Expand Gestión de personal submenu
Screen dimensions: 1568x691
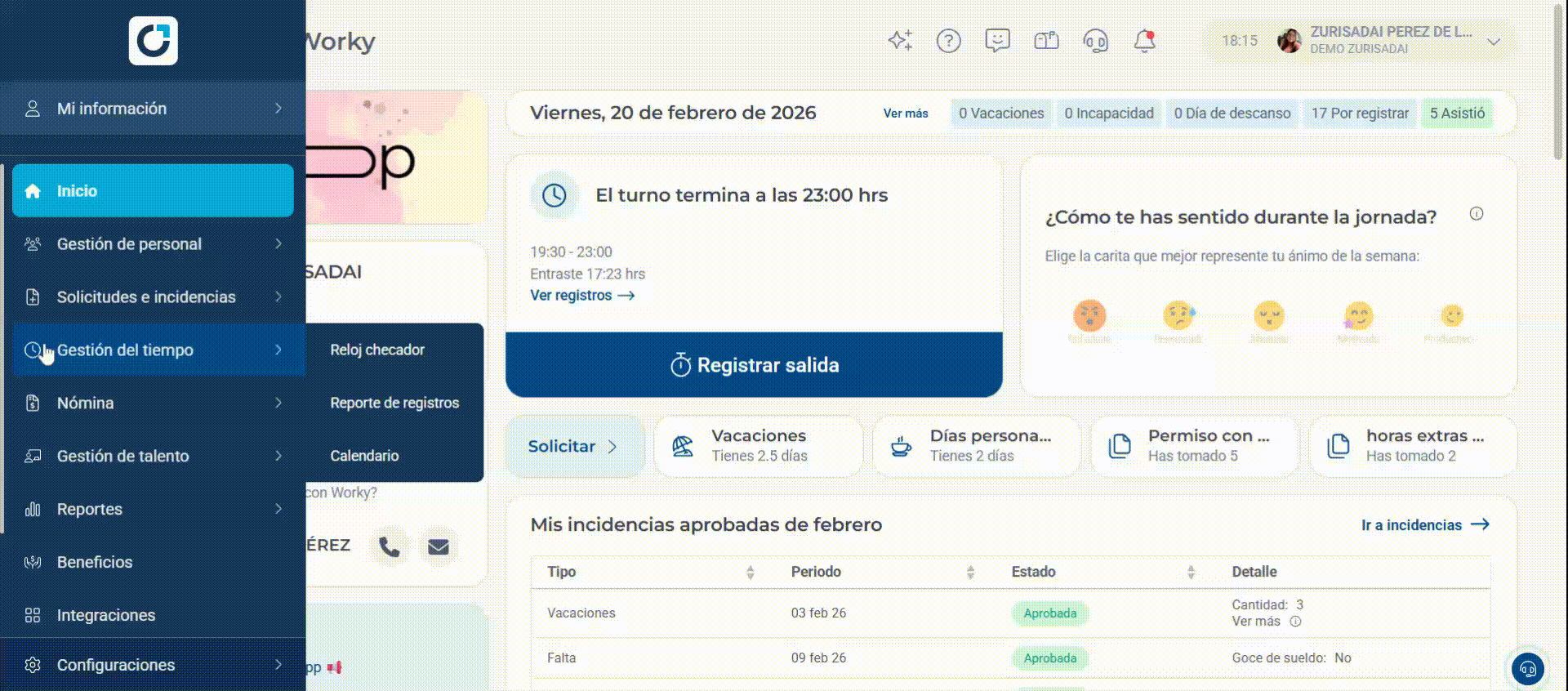point(153,243)
